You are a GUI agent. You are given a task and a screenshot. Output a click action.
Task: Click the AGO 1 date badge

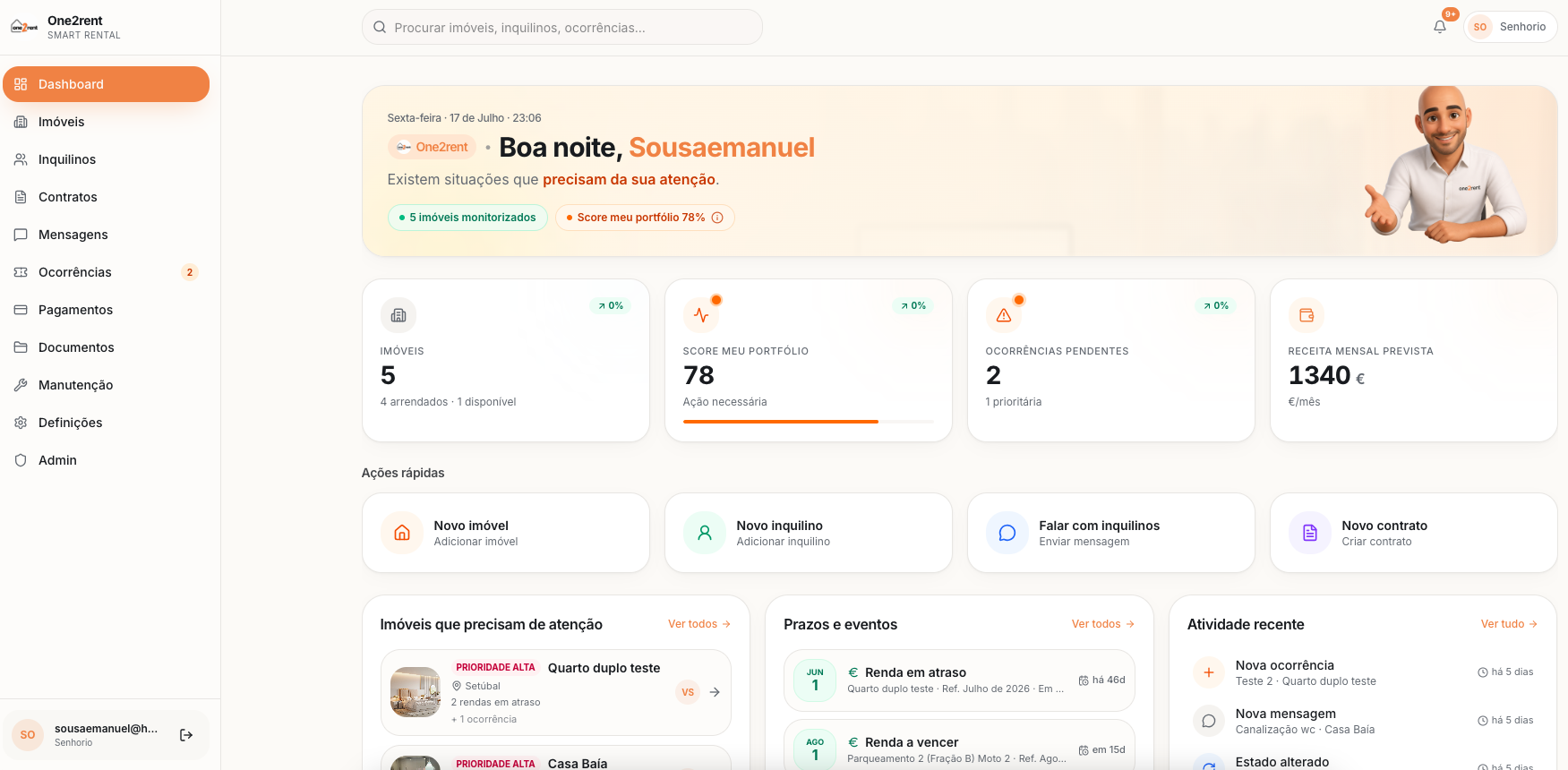point(815,750)
